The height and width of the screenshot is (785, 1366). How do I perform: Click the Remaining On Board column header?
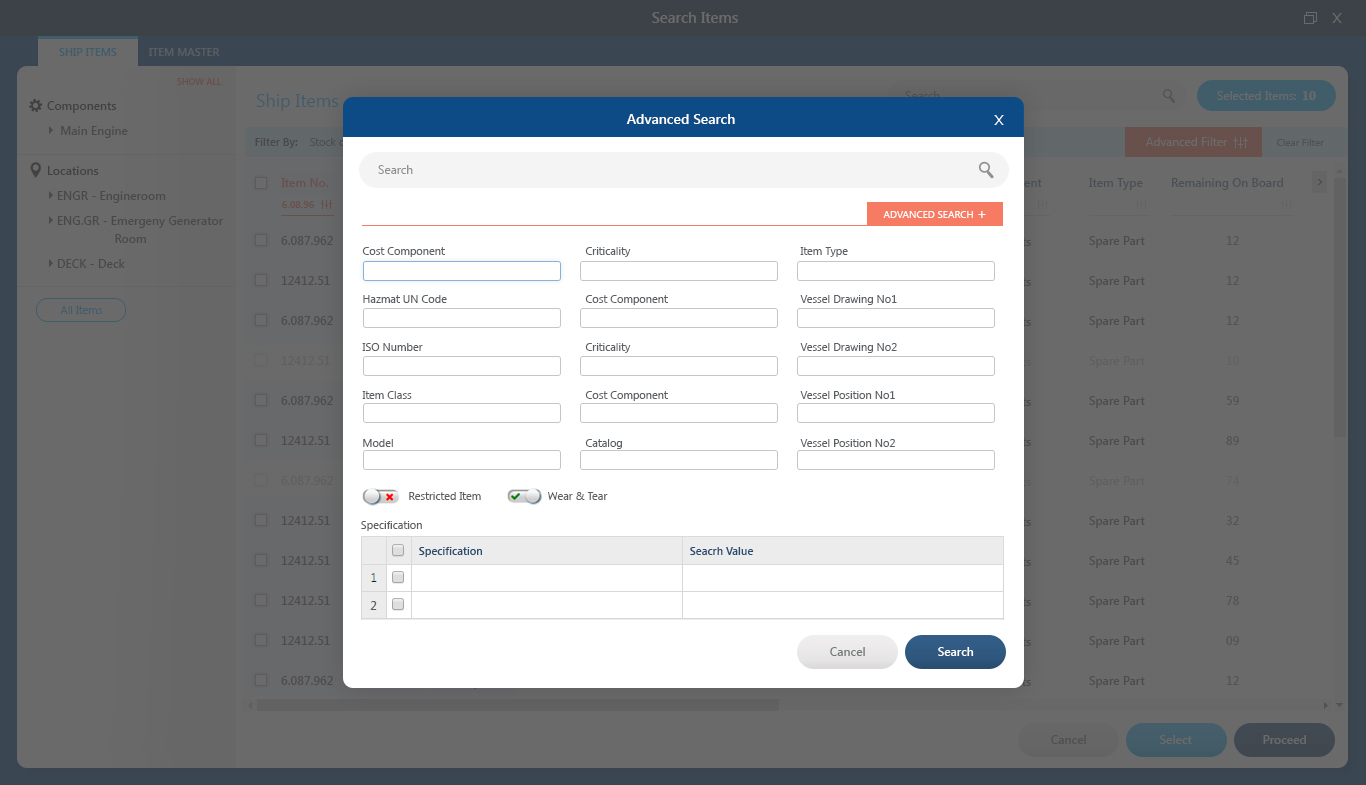[x=1227, y=183]
